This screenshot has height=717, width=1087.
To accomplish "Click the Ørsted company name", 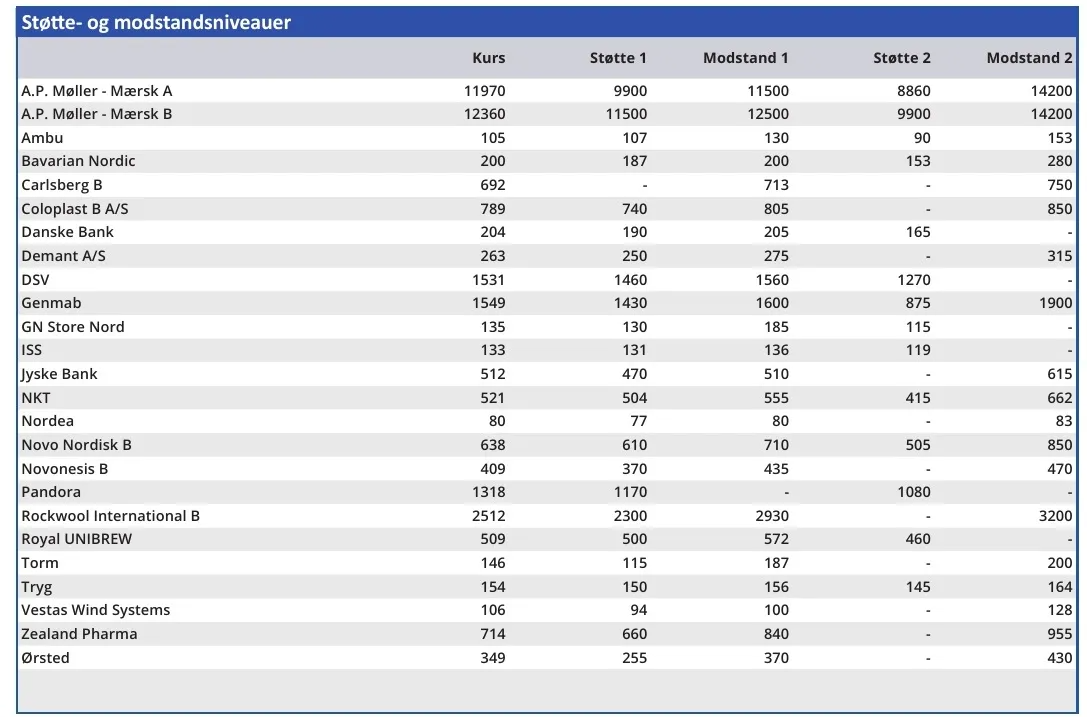I will click(46, 658).
